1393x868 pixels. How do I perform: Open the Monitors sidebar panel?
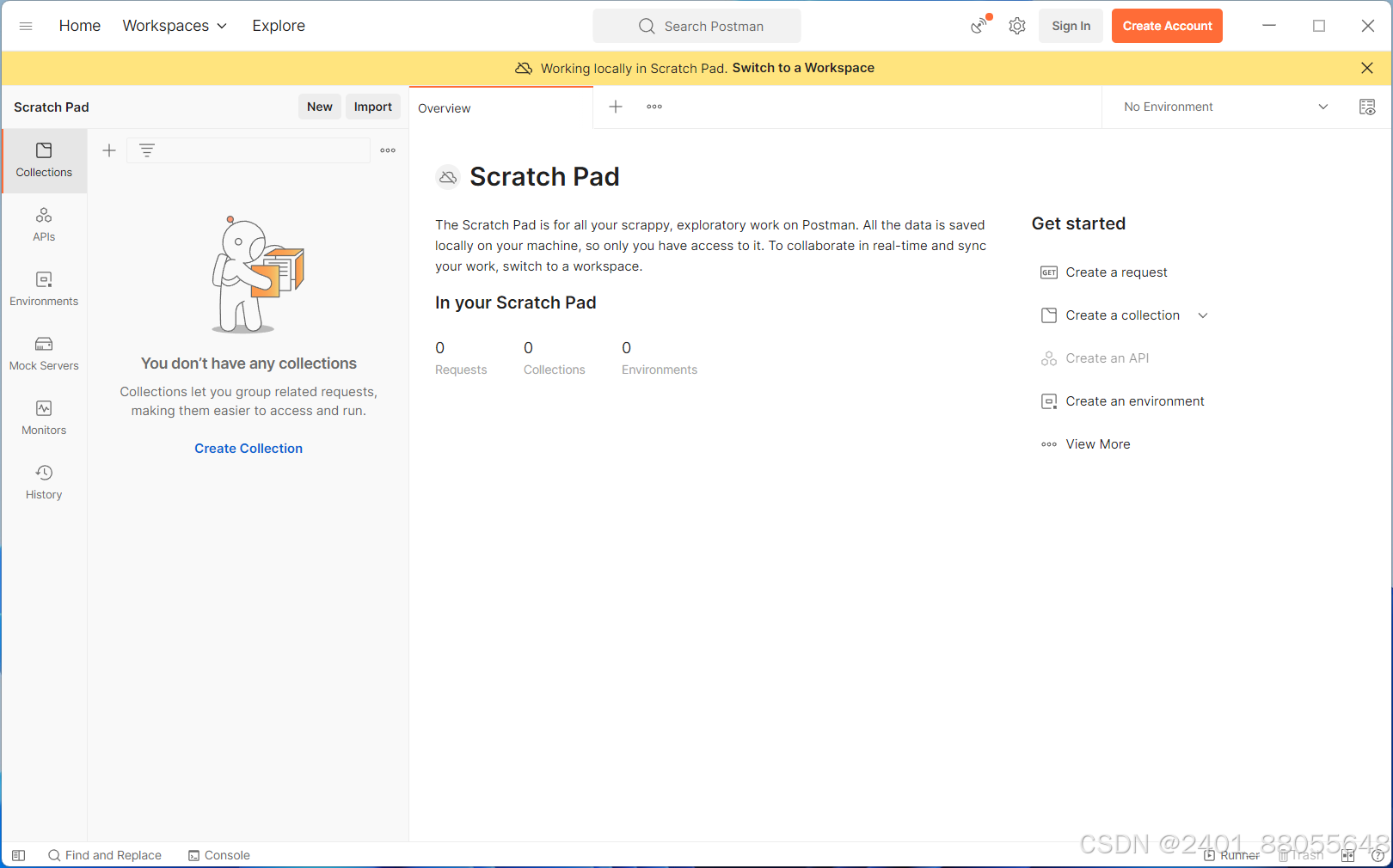(44, 419)
